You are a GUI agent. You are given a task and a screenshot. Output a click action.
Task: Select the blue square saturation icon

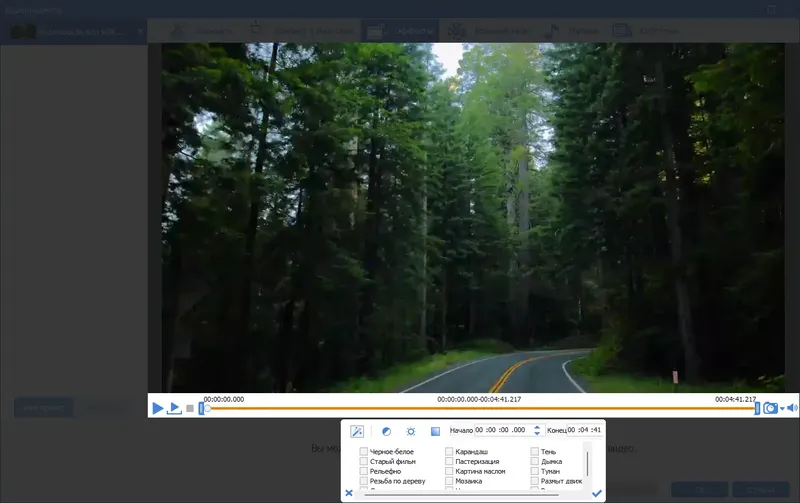coord(435,432)
